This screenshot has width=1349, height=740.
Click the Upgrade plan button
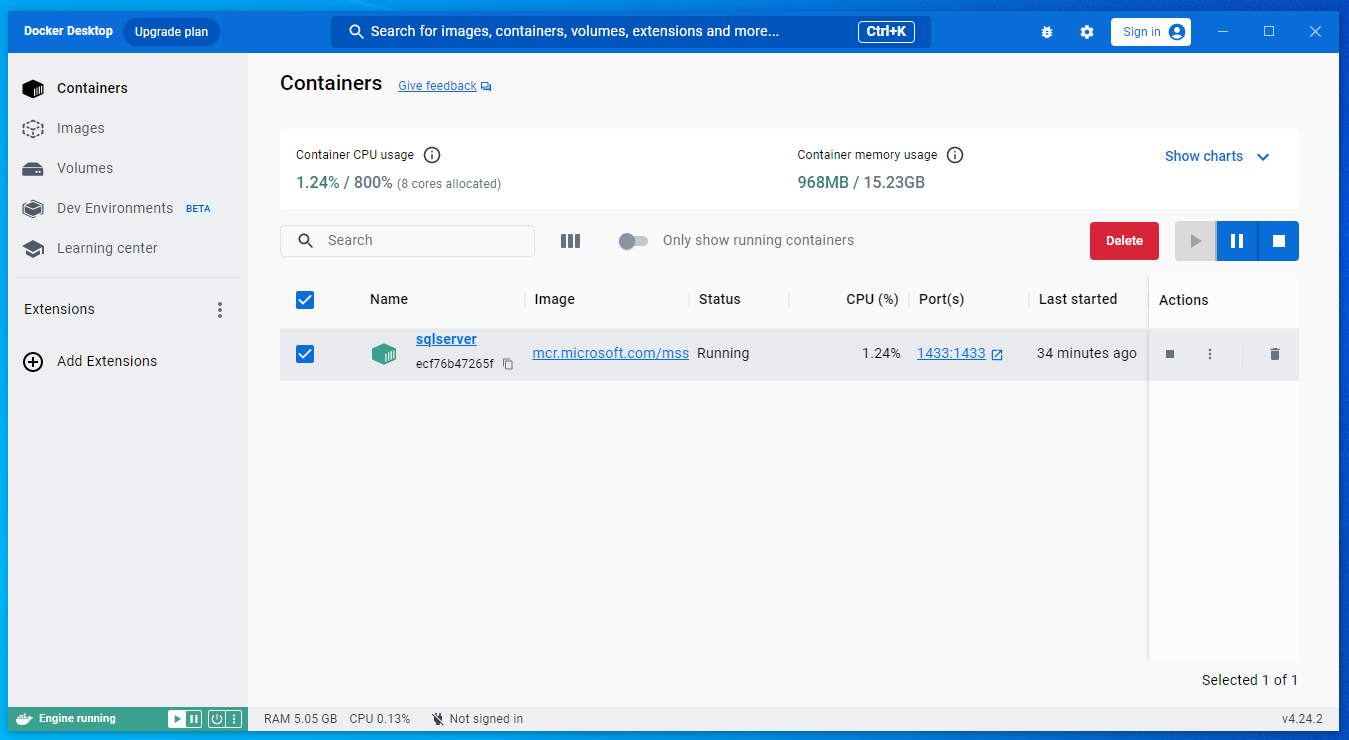[171, 32]
